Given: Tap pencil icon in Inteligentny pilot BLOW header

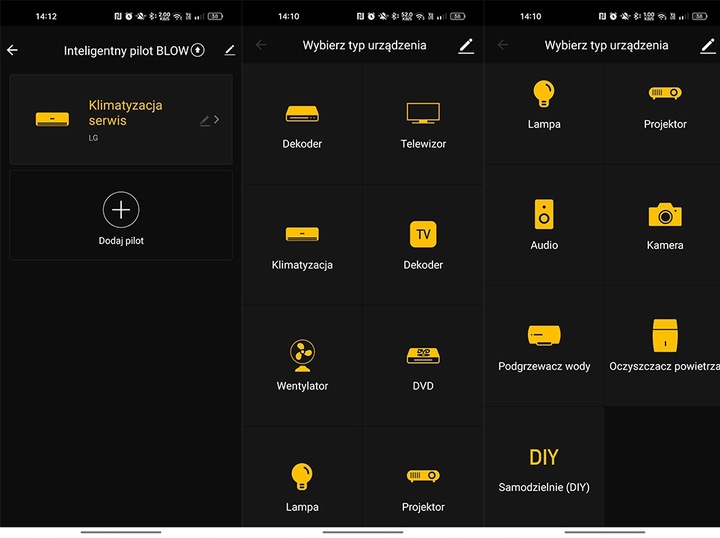Looking at the screenshot, I should tap(230, 50).
